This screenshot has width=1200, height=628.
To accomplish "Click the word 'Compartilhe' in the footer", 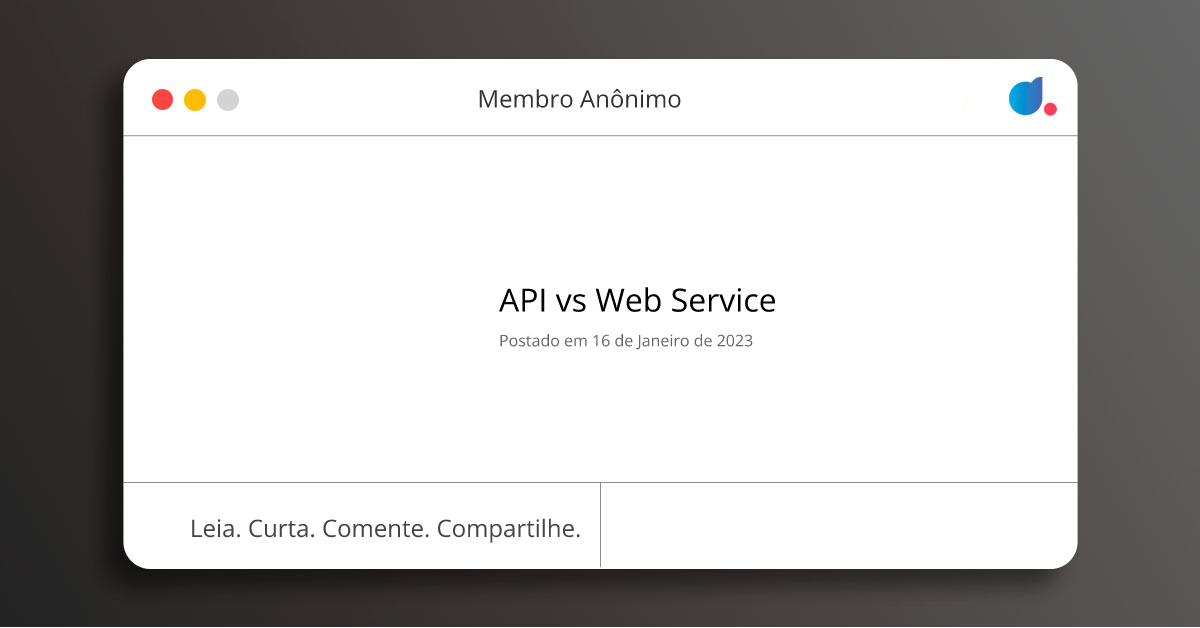I will point(508,527).
